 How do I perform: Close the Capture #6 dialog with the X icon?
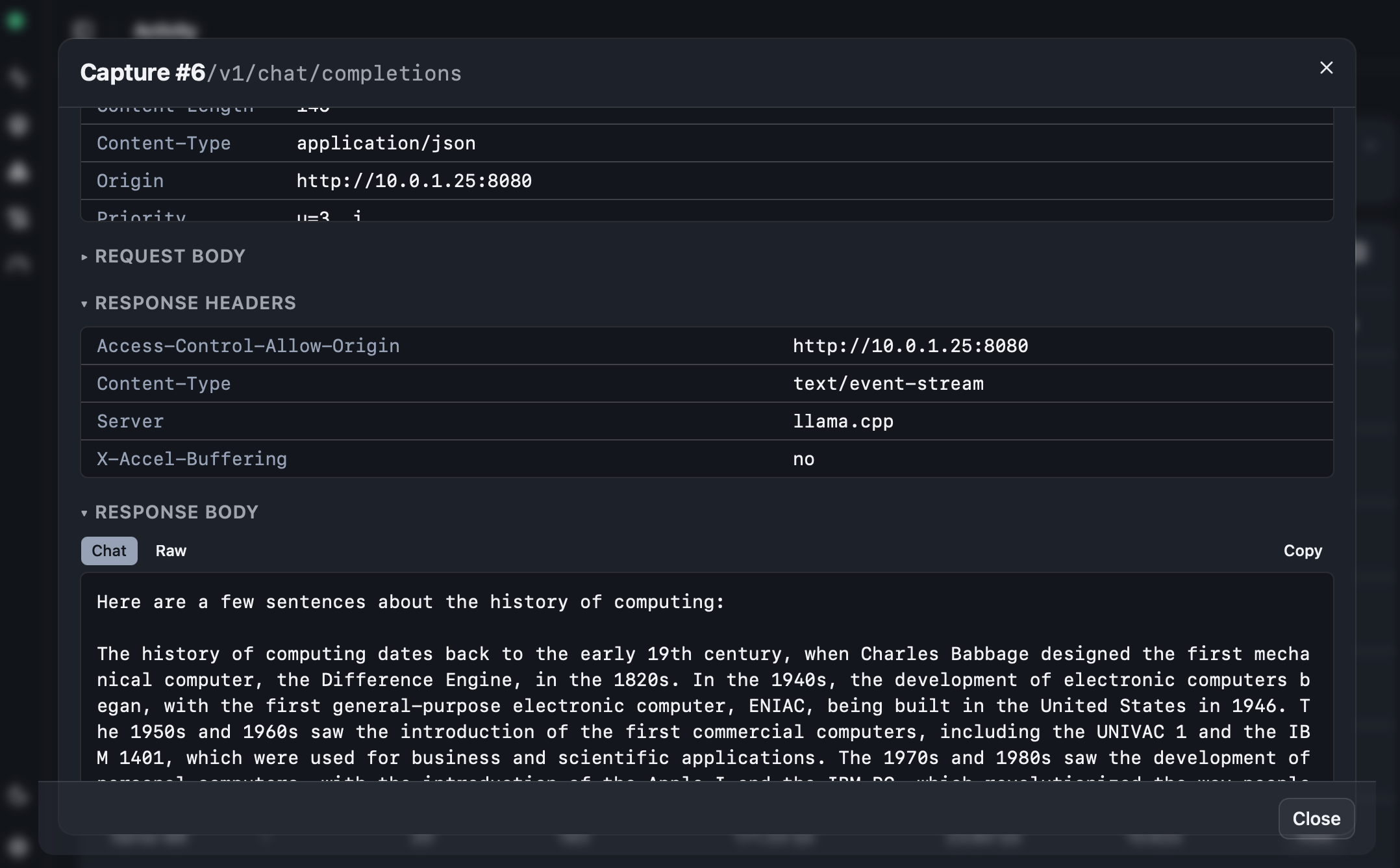[1326, 68]
